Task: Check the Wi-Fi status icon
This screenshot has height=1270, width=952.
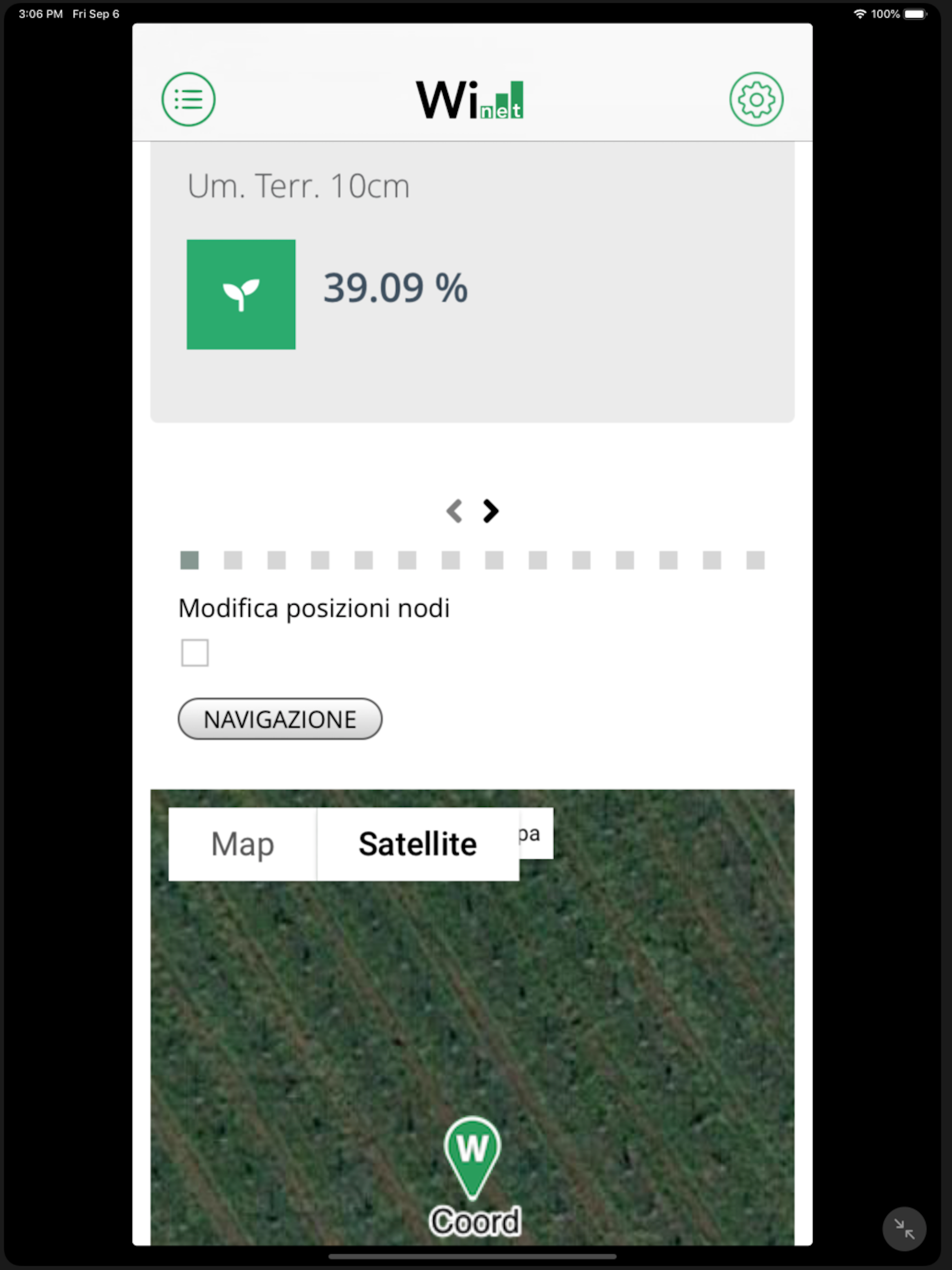Action: 859,14
